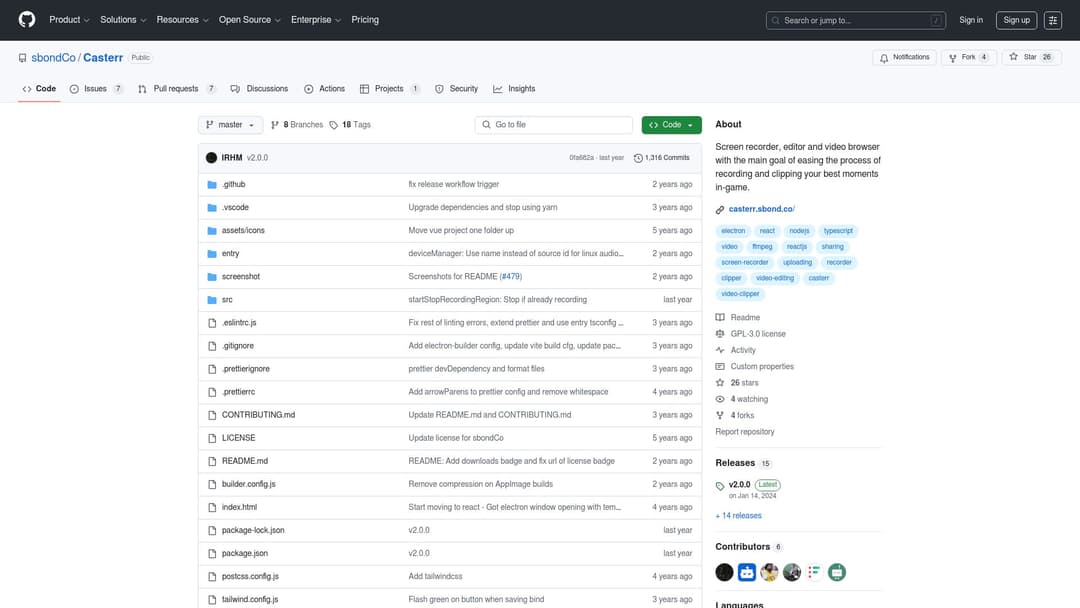
Task: Go to Pricing page
Action: [x=365, y=20]
